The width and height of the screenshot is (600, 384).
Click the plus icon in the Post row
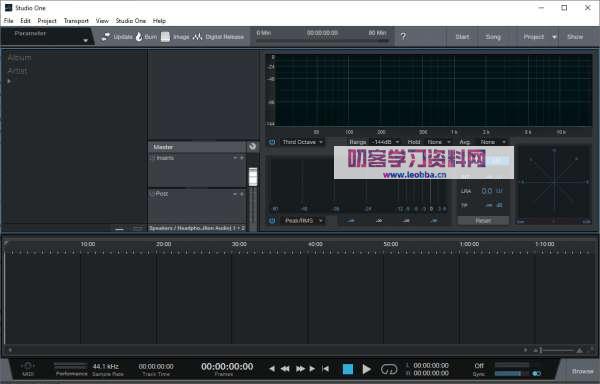[x=242, y=194]
